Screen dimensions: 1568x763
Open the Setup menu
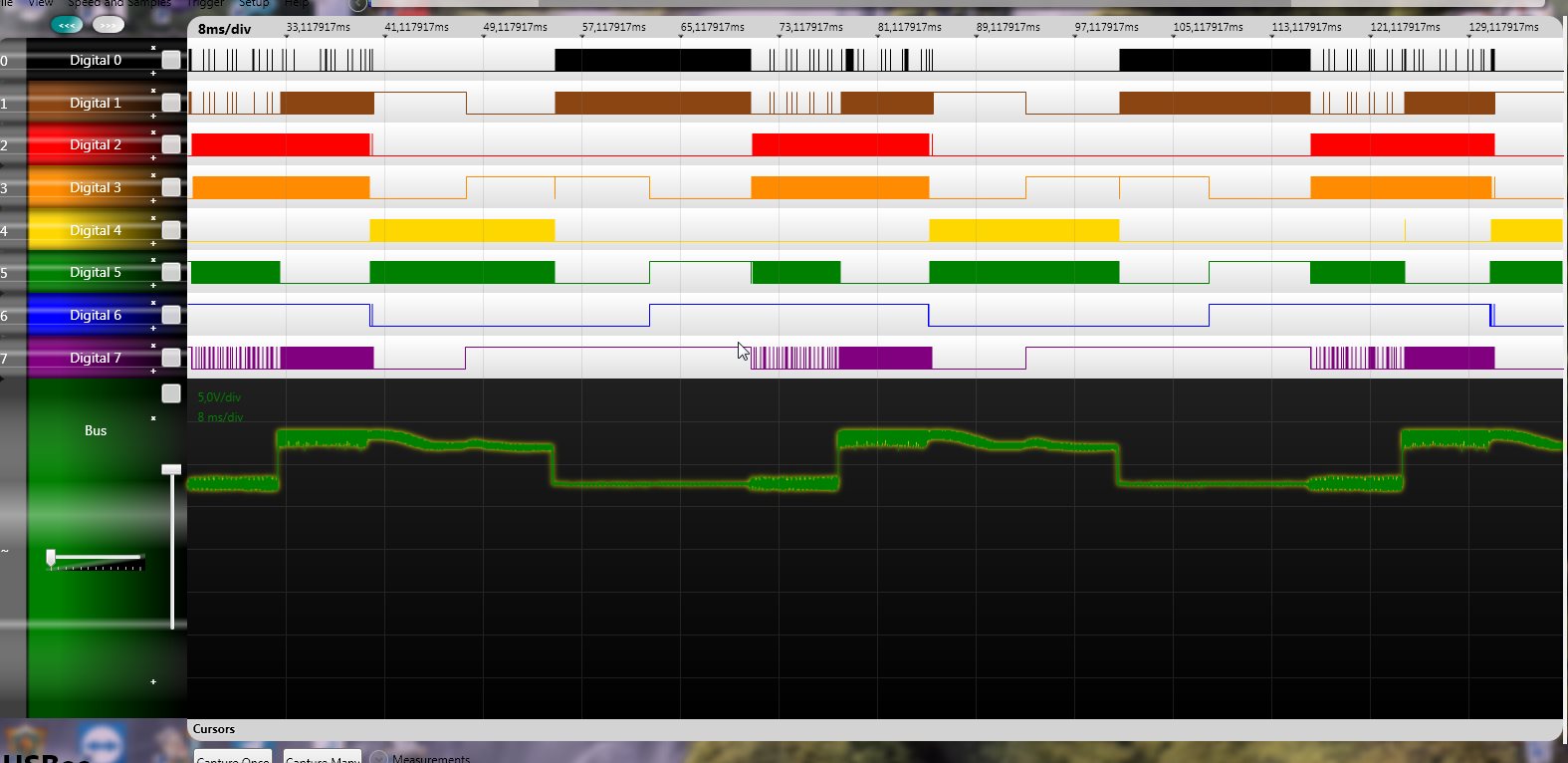[254, 4]
